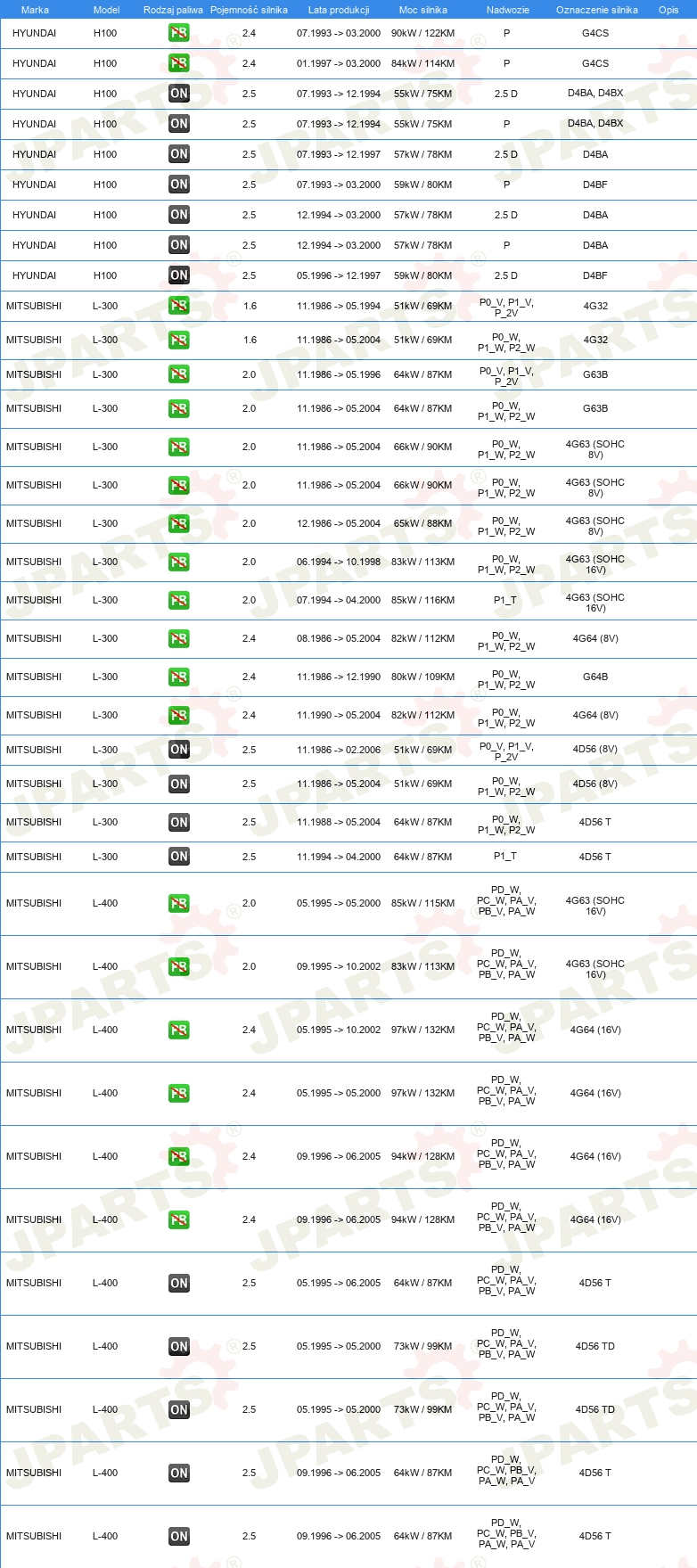Click the '07.1993 -> 12.1997' production years cell
697x1568 pixels.
pyautogui.click(x=339, y=154)
